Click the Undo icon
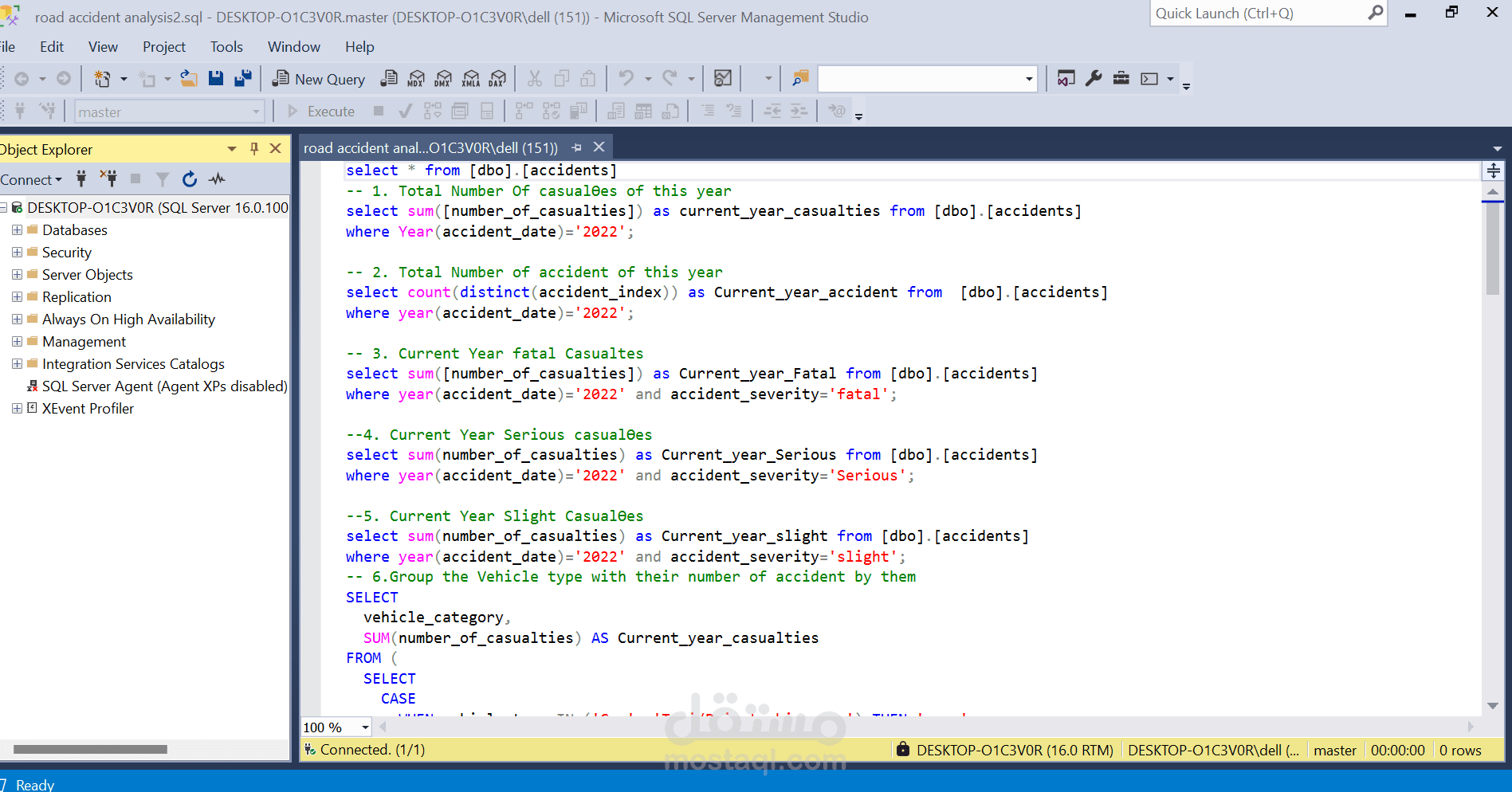This screenshot has height=792, width=1512. coord(626,79)
